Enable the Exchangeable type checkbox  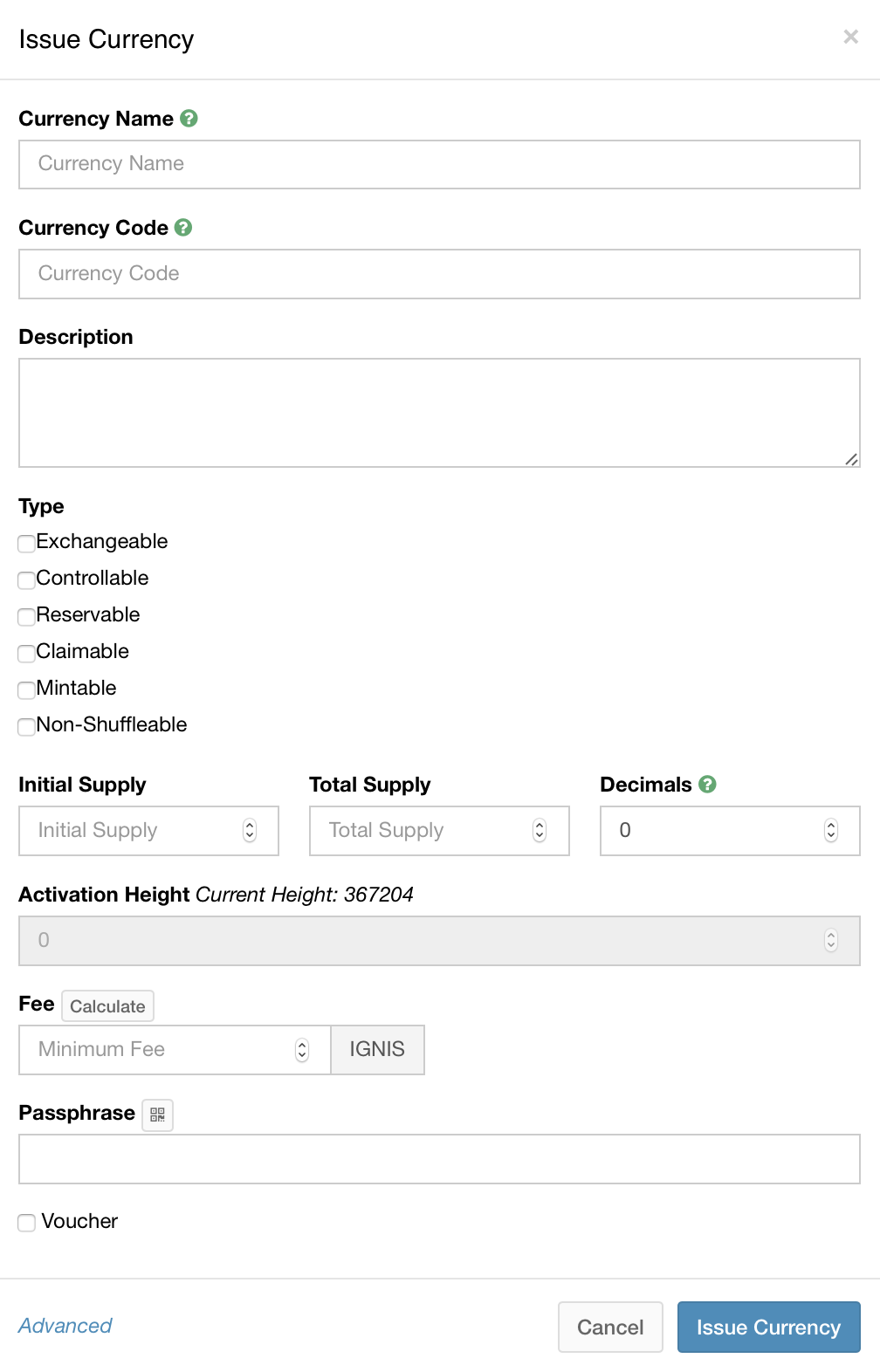27,544
